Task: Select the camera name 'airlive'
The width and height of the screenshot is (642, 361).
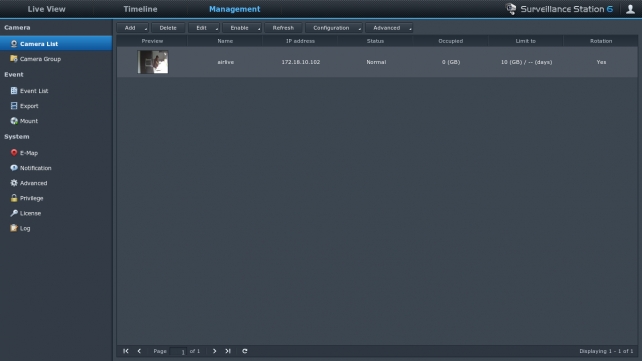Action: 226,62
